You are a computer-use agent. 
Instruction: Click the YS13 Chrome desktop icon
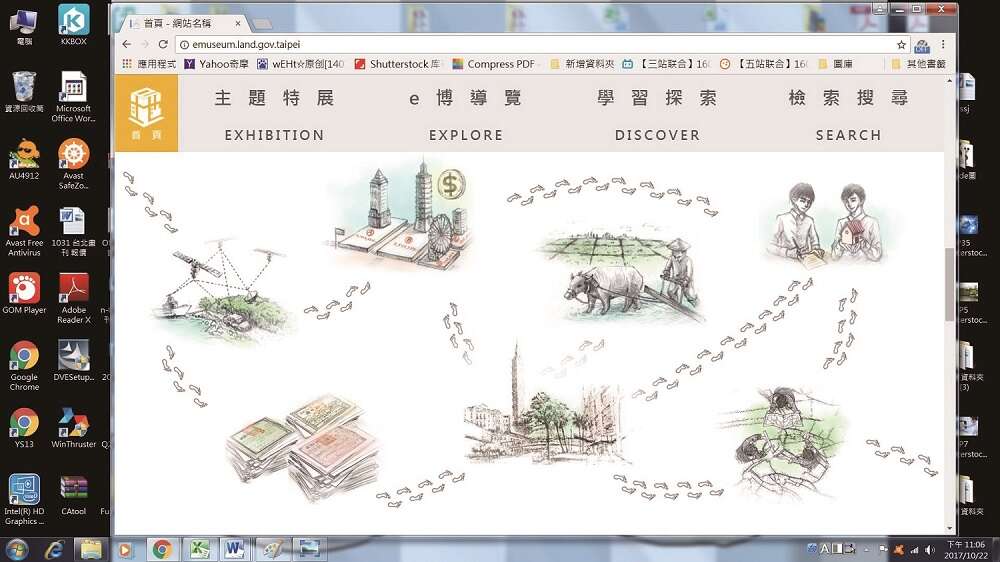tap(24, 427)
